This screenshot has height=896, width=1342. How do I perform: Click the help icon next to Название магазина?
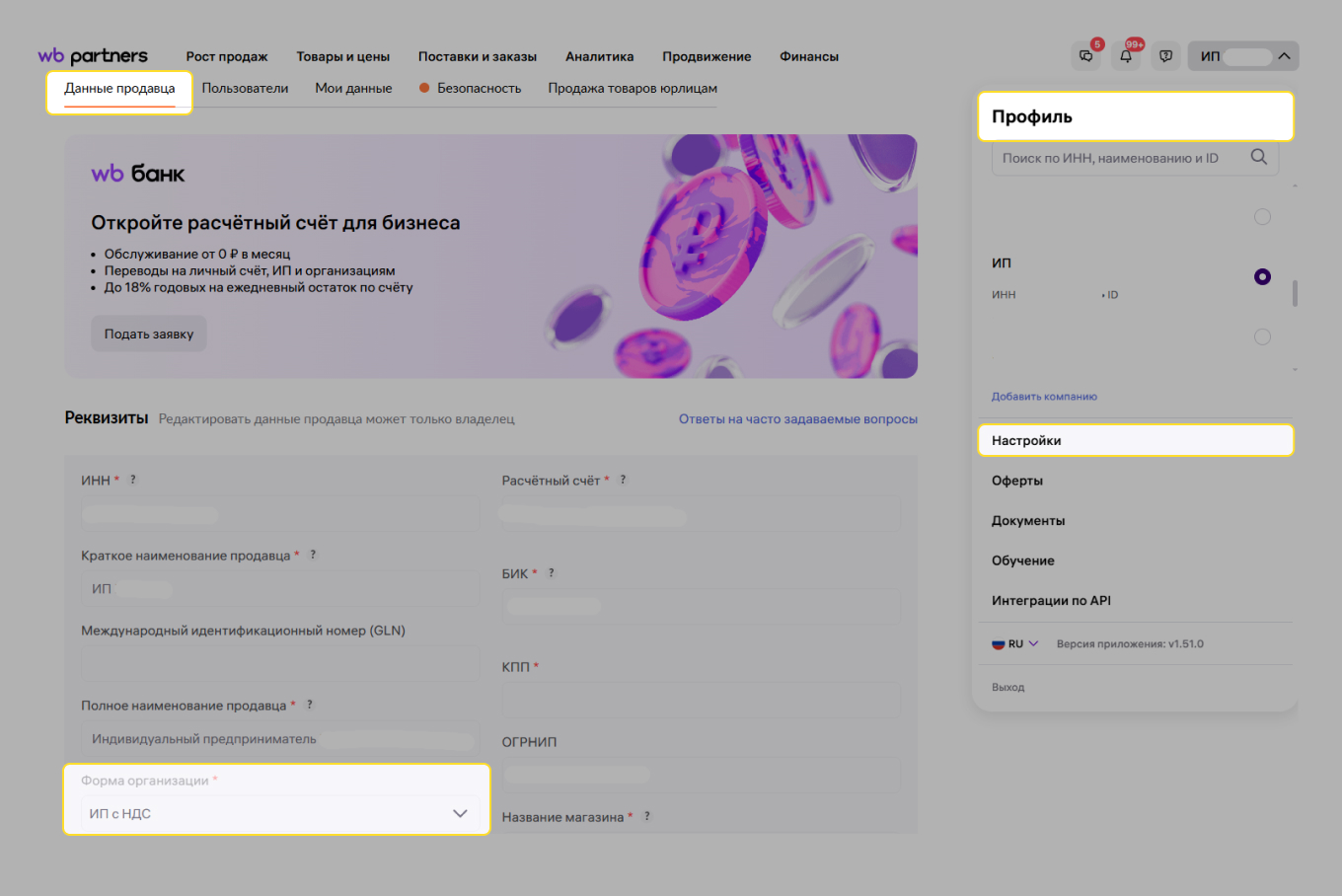click(649, 816)
